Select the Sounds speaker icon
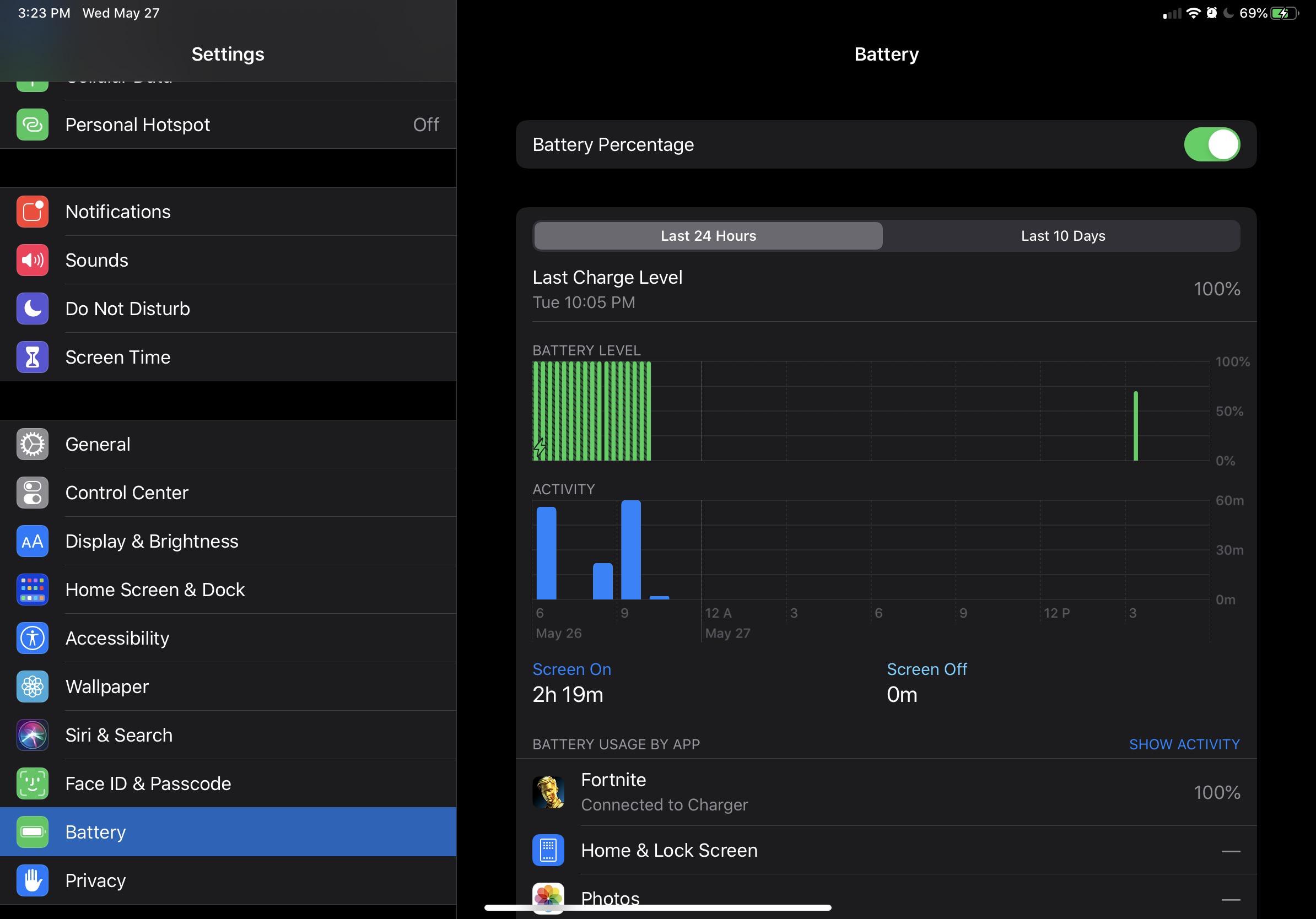 click(32, 260)
